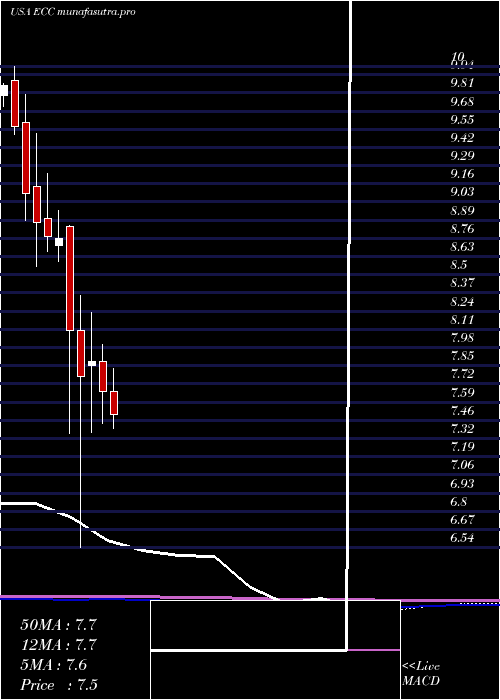500x700 pixels.
Task: Click the 'USA ECC munafasutra.pro' chart title
Action: (x=73, y=12)
